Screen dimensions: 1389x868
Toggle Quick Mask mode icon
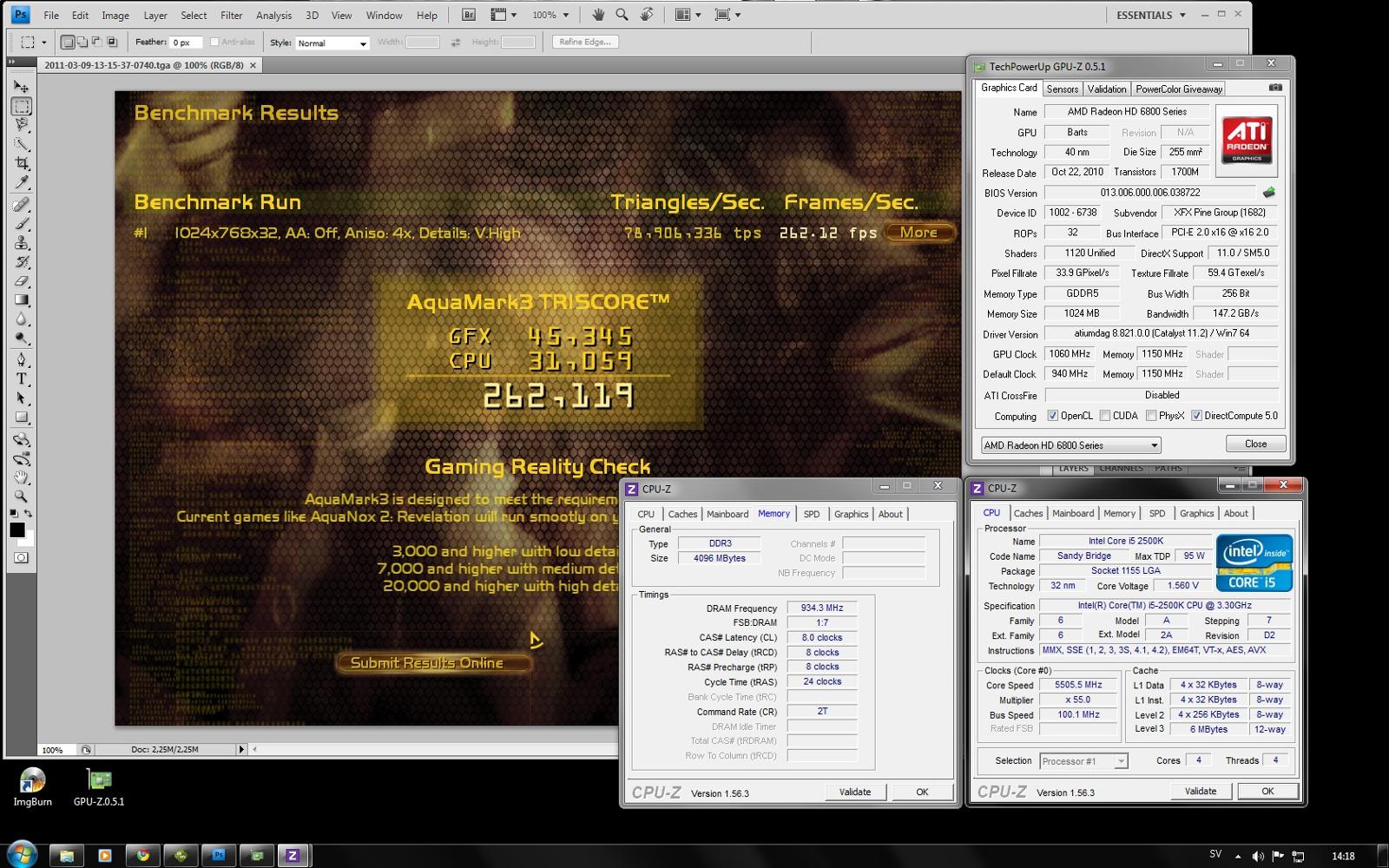point(22,558)
